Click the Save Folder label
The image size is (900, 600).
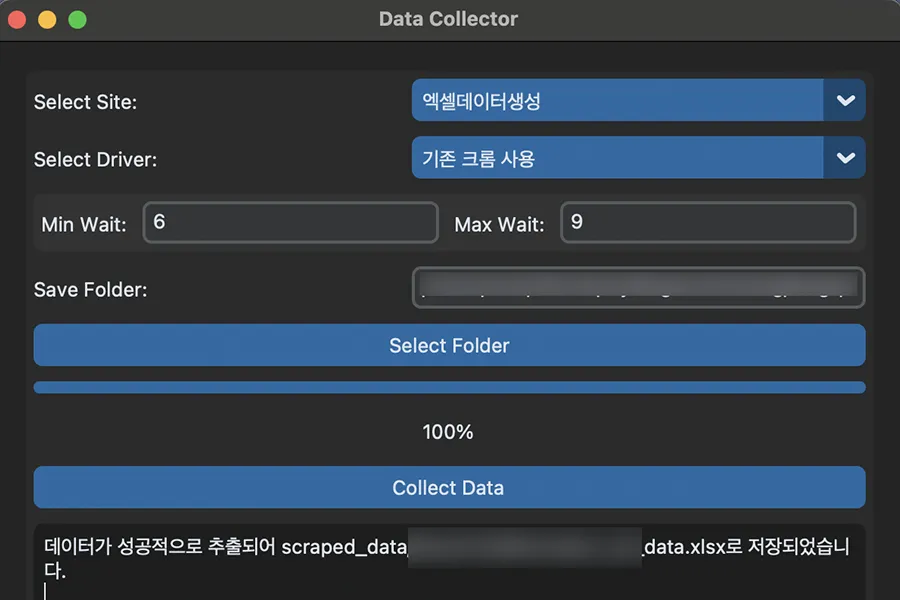89,289
